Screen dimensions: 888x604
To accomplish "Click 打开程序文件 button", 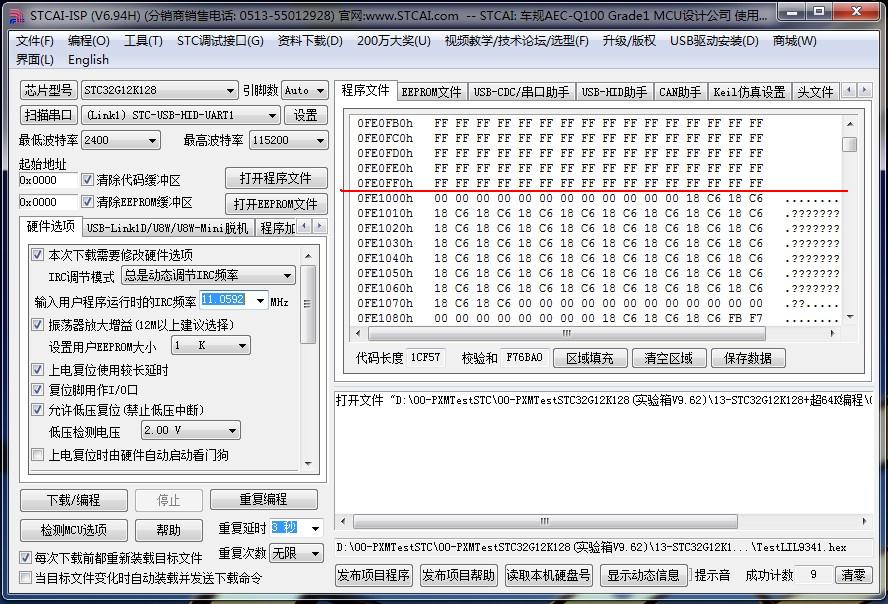I will (x=276, y=178).
